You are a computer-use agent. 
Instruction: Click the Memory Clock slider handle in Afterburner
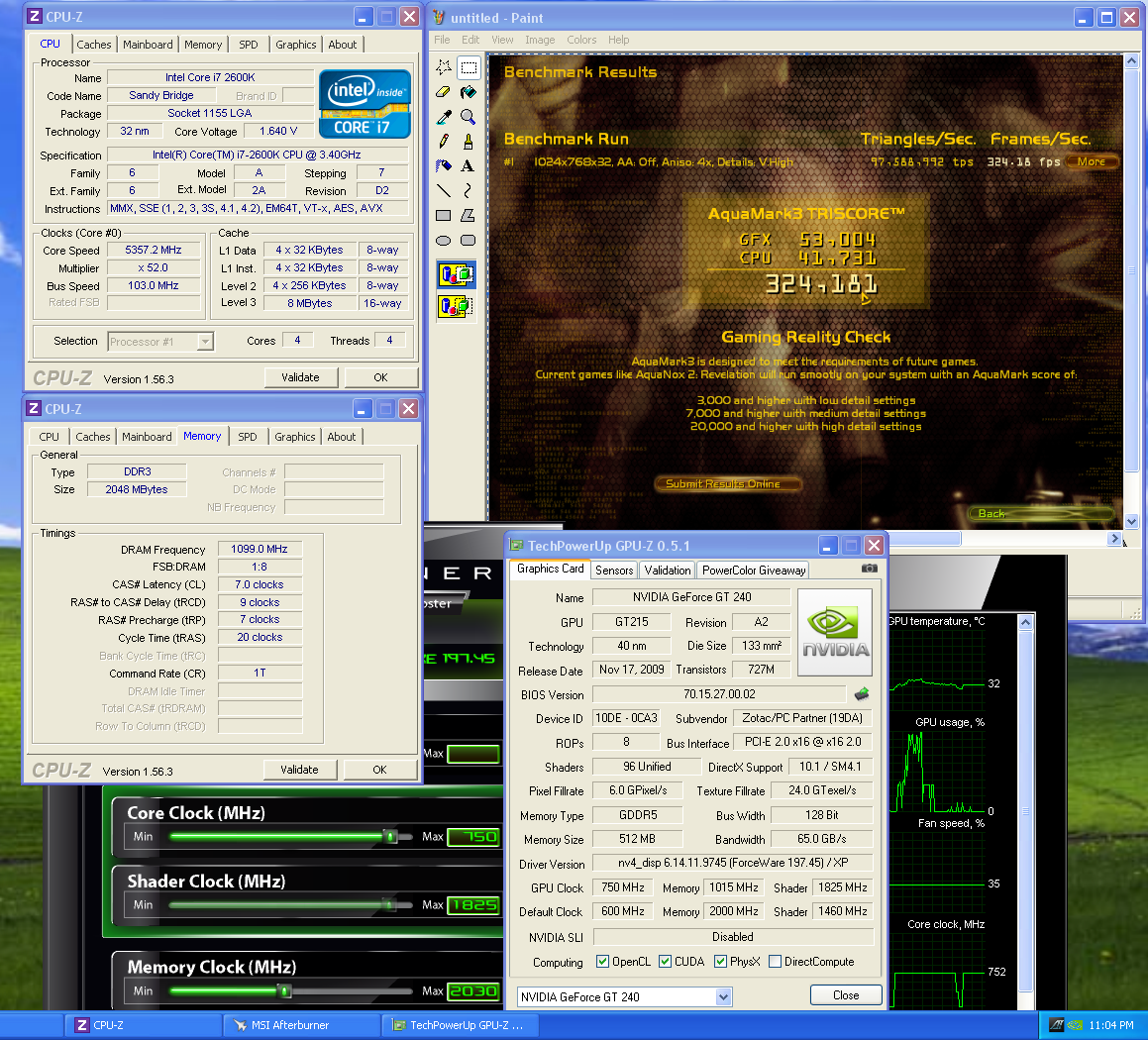pos(285,990)
